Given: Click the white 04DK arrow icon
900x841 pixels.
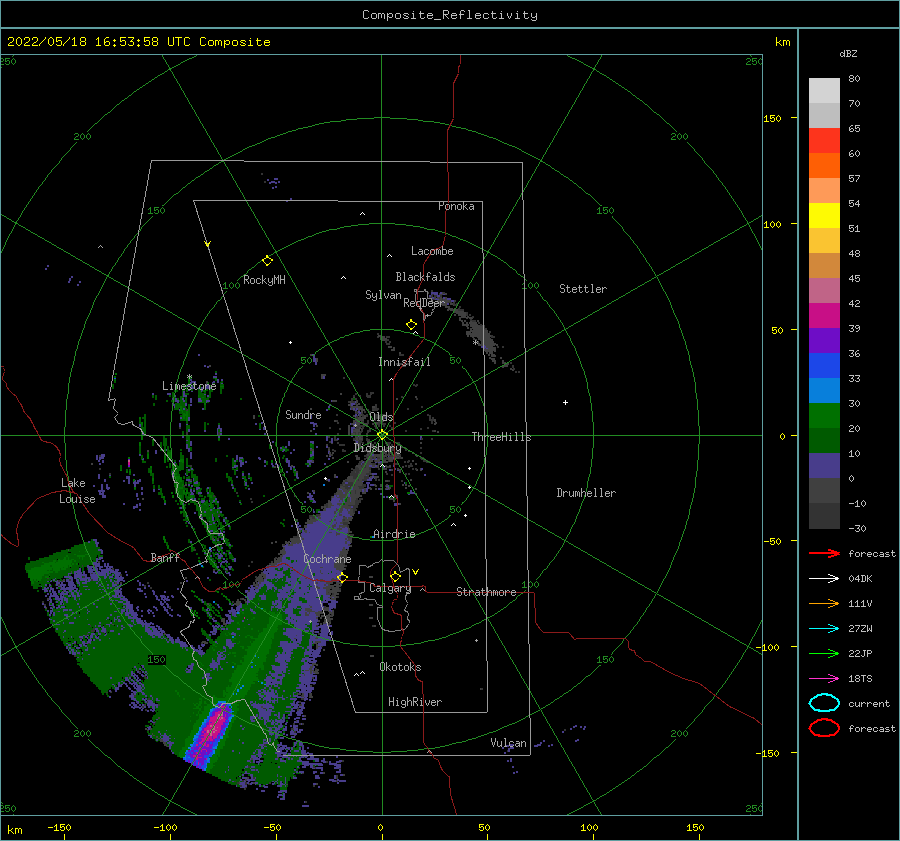Looking at the screenshot, I should tap(824, 578).
